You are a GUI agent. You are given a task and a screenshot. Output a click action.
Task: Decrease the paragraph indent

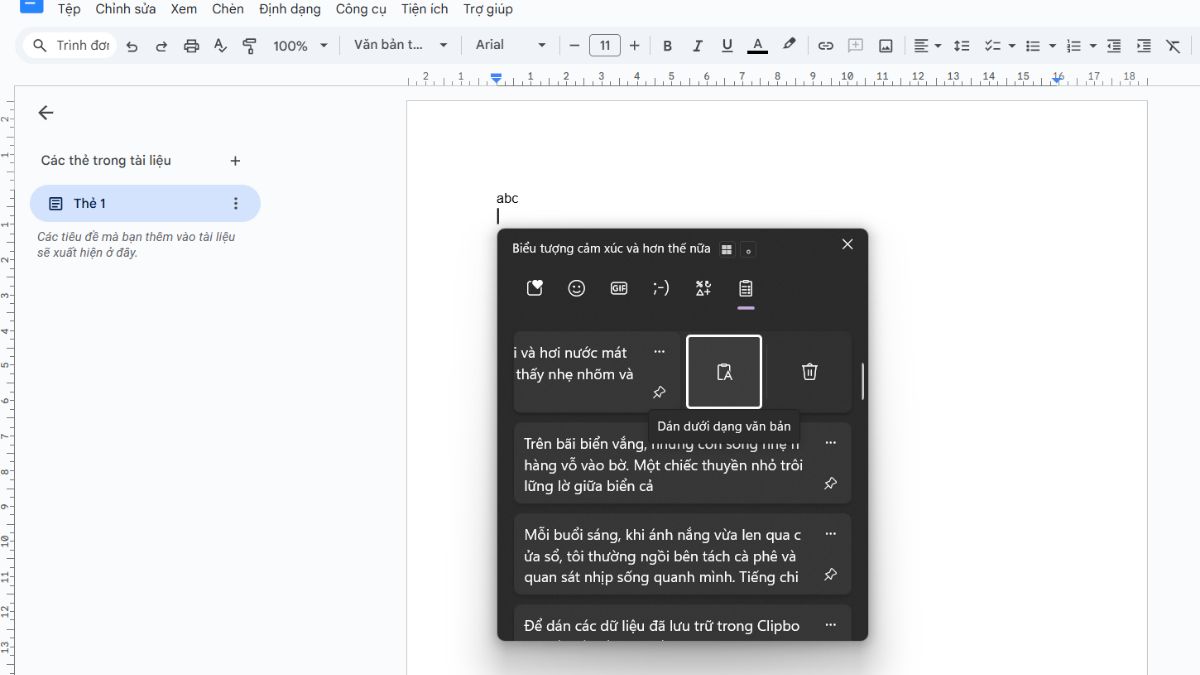[x=1114, y=46]
